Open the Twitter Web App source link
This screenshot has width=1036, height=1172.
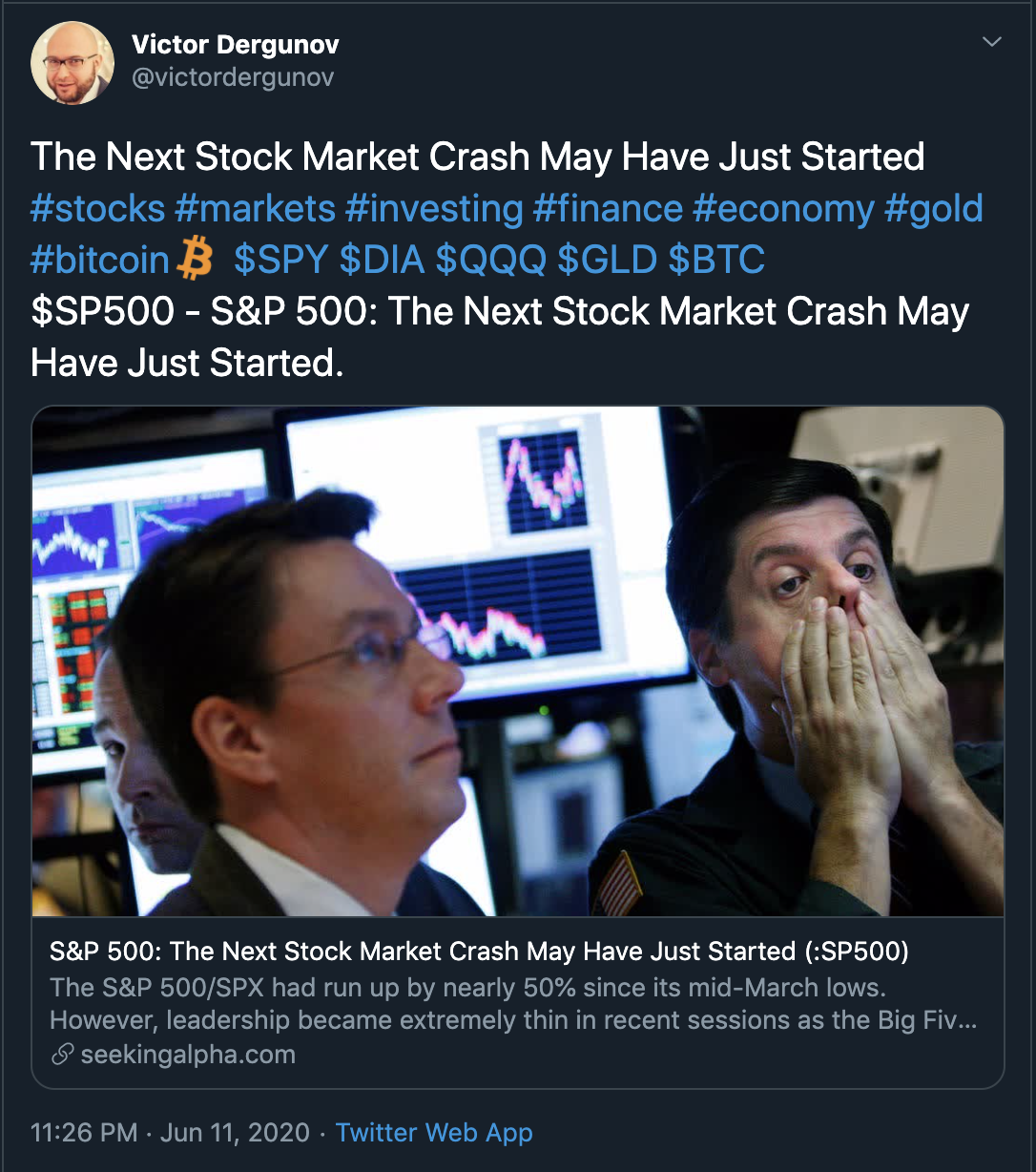[434, 1133]
